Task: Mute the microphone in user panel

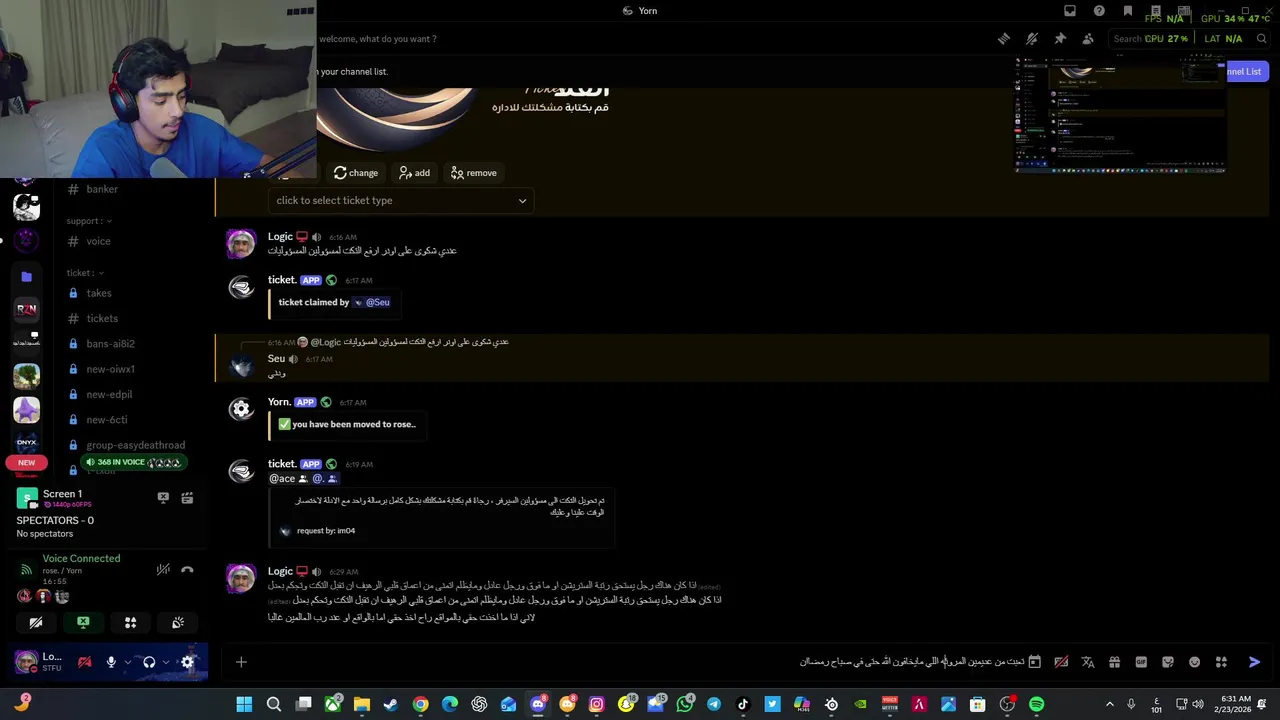Action: 111,662
